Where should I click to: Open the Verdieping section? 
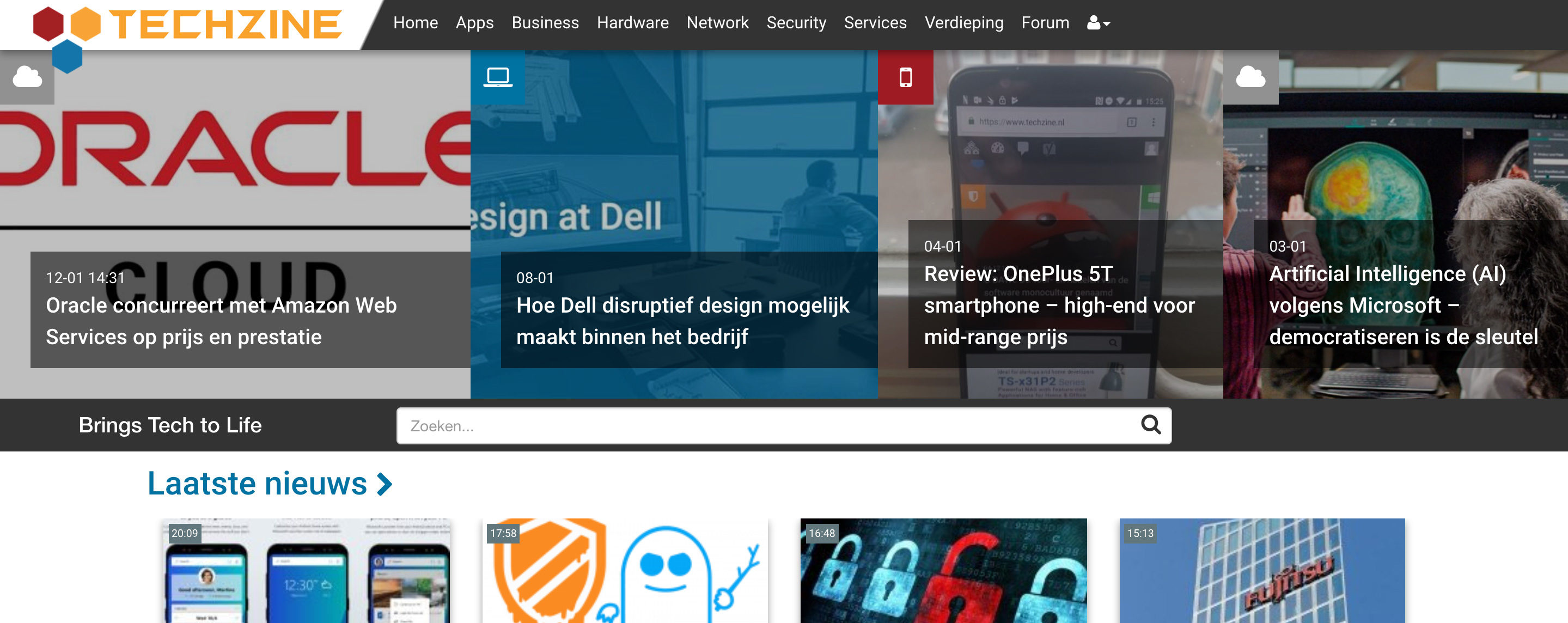point(964,23)
